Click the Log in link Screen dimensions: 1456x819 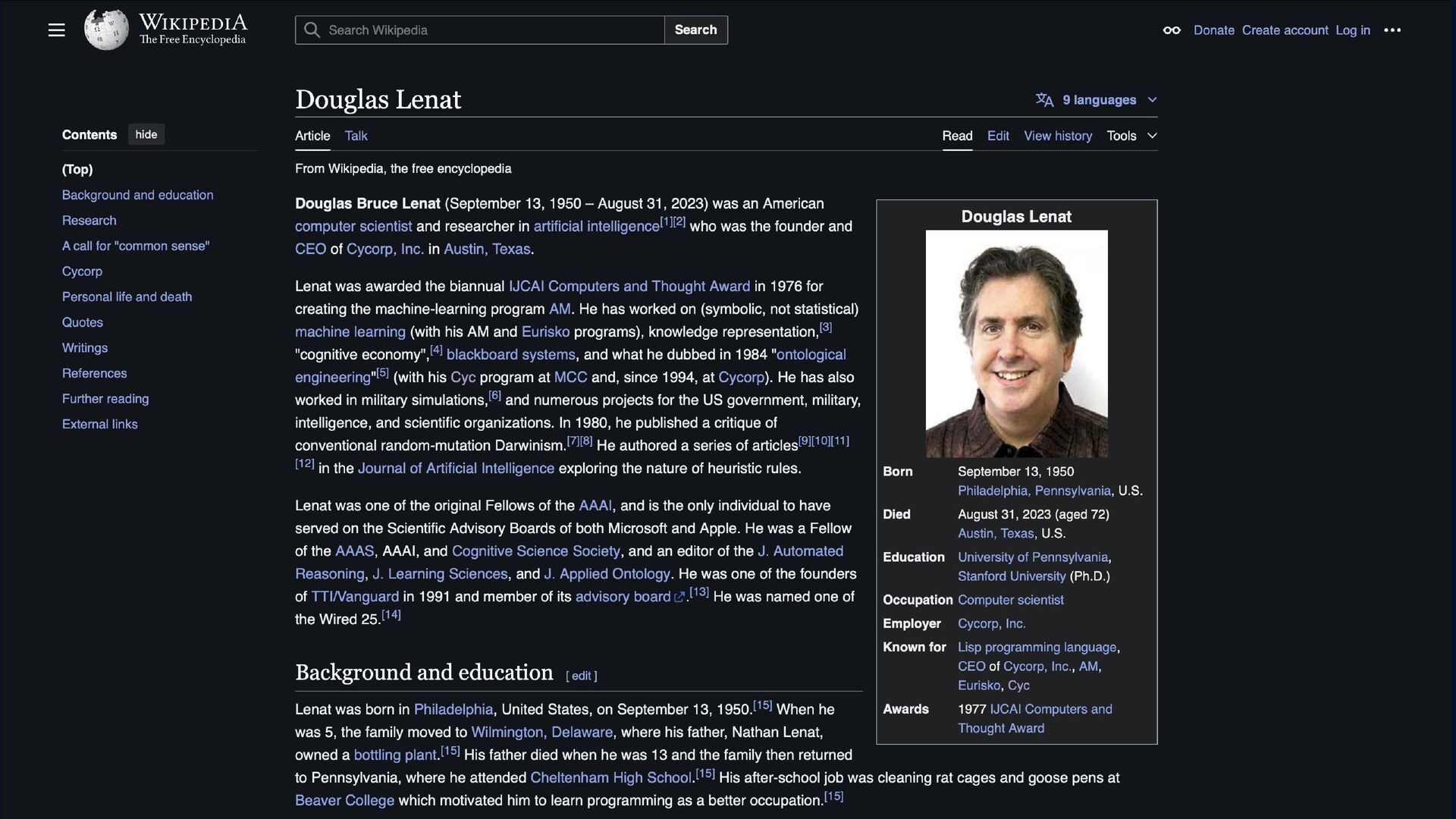click(x=1353, y=30)
